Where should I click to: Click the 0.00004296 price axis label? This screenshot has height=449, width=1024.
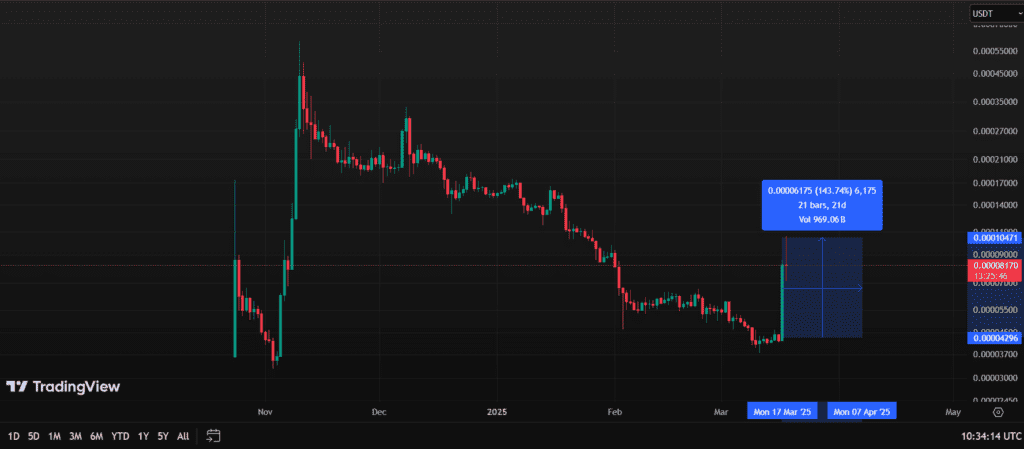coord(993,338)
